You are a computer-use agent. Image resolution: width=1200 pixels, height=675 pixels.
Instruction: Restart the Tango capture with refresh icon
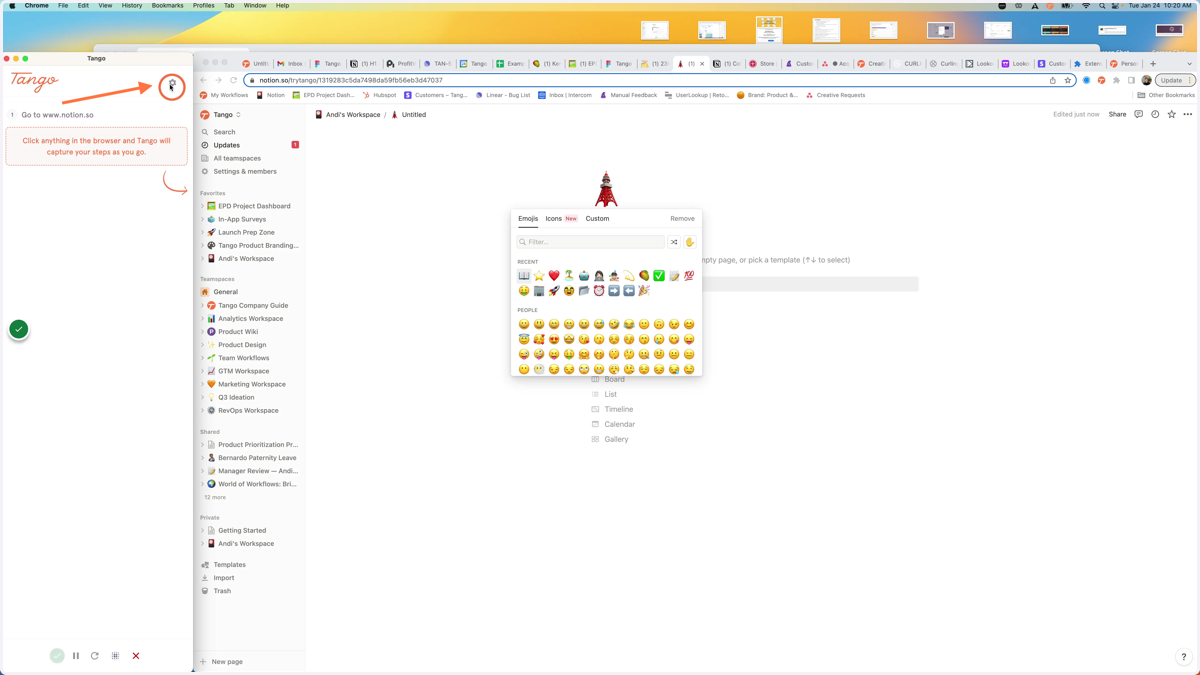click(x=95, y=656)
